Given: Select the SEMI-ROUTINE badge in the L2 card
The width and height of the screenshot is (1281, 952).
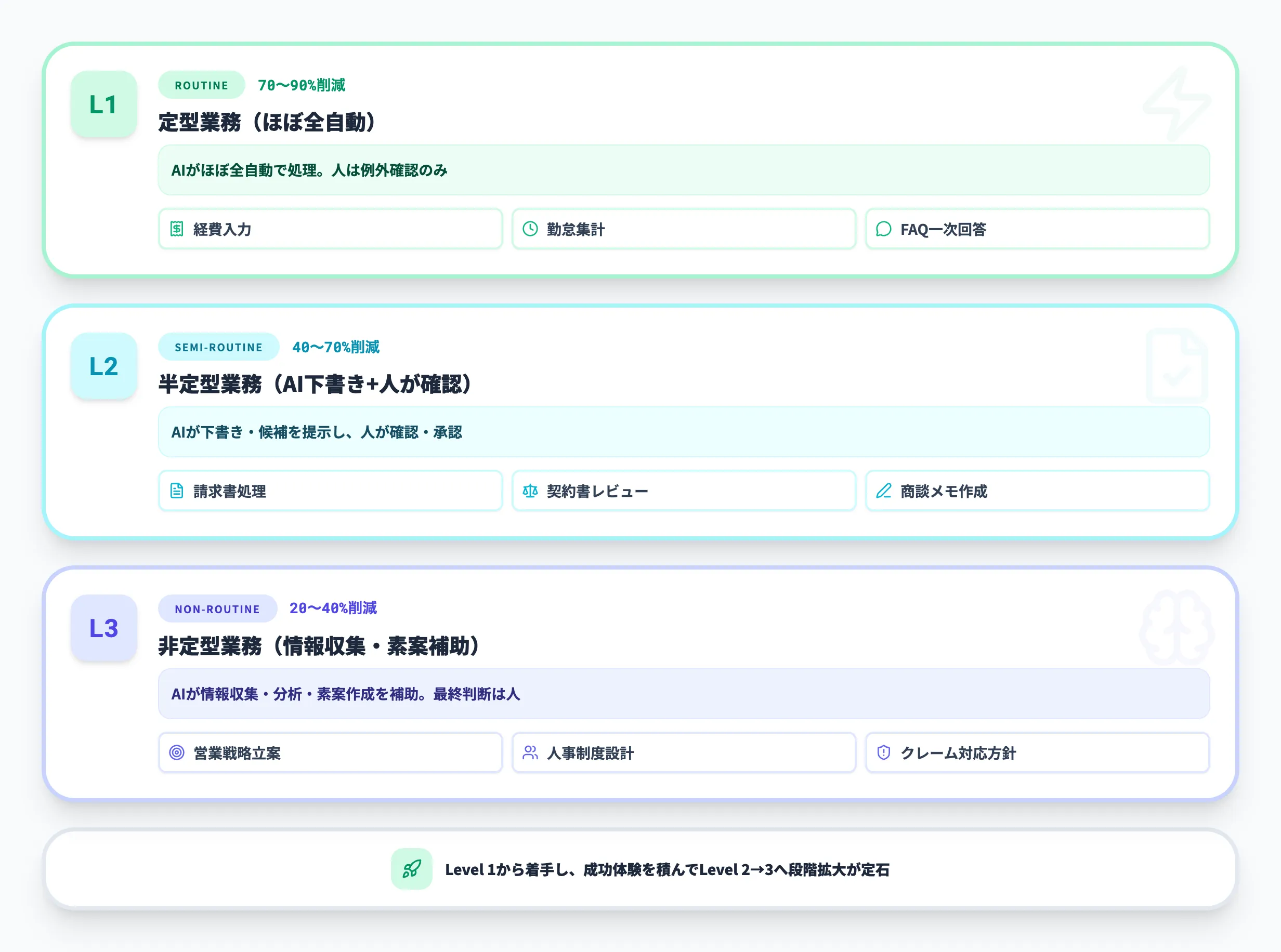Looking at the screenshot, I should pos(218,347).
